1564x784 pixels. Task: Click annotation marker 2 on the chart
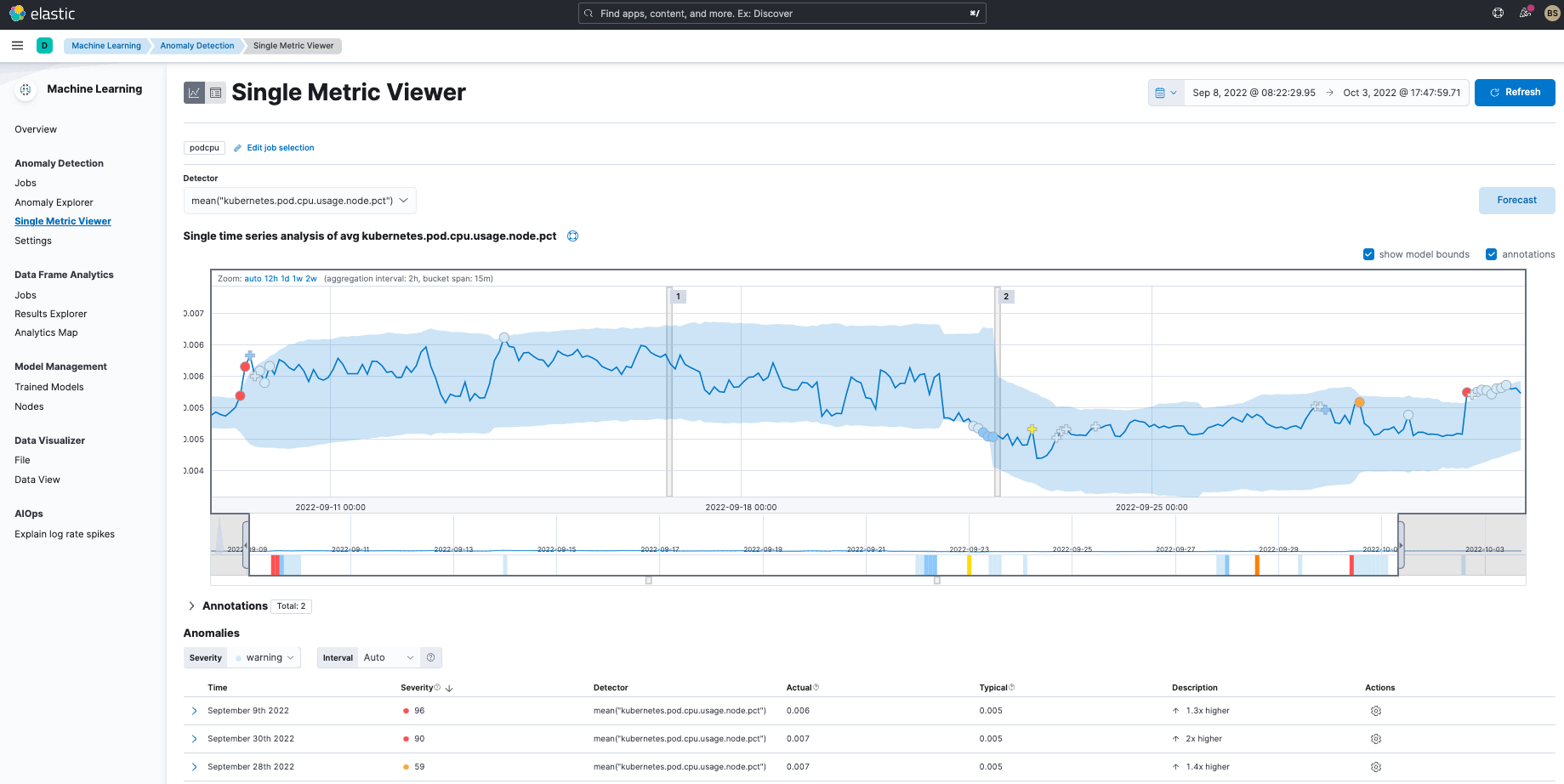tap(1006, 297)
